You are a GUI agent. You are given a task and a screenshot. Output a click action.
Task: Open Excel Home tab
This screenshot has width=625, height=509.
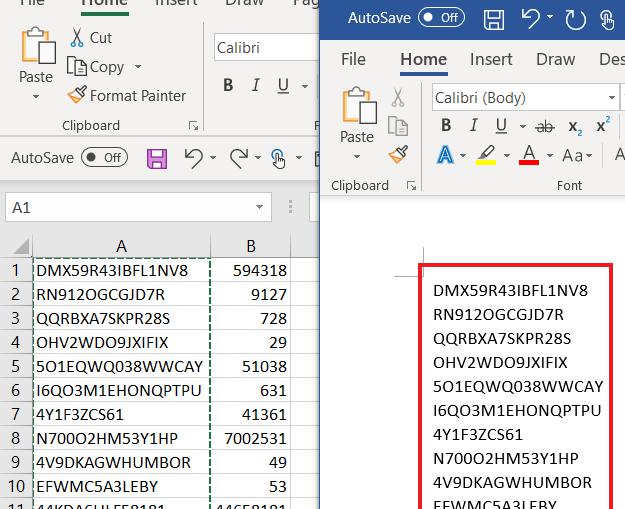(104, 4)
